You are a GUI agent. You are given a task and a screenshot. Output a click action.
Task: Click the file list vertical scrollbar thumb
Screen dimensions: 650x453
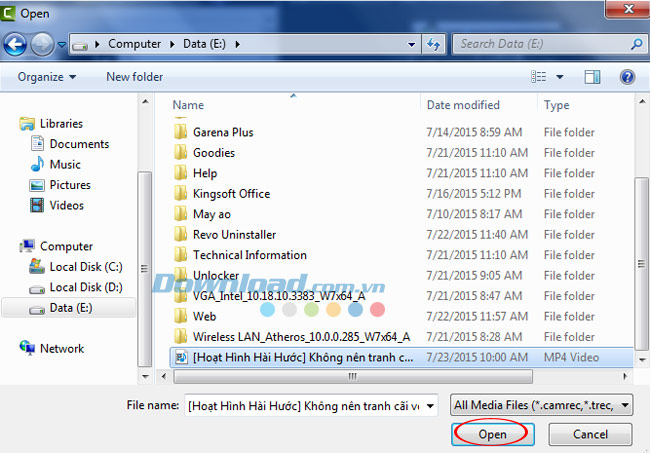point(642,264)
